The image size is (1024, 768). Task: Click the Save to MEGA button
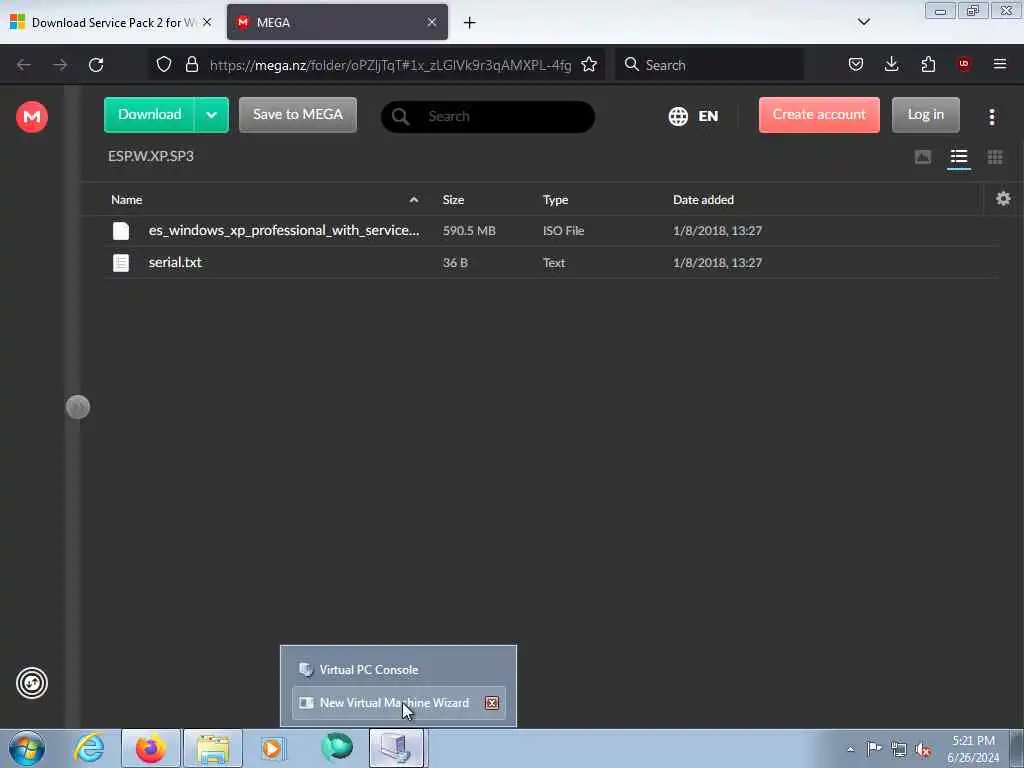pos(298,115)
